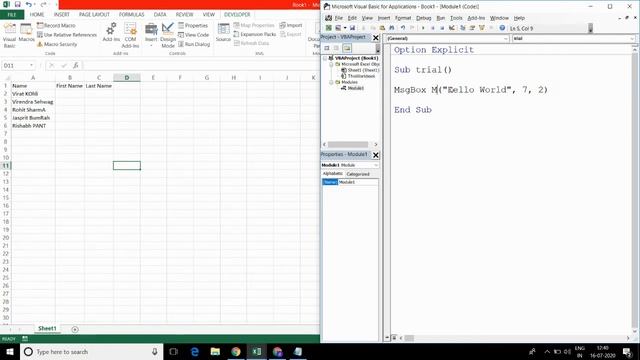Add a new sheet with plus button
640x360 pixels.
coord(75,329)
